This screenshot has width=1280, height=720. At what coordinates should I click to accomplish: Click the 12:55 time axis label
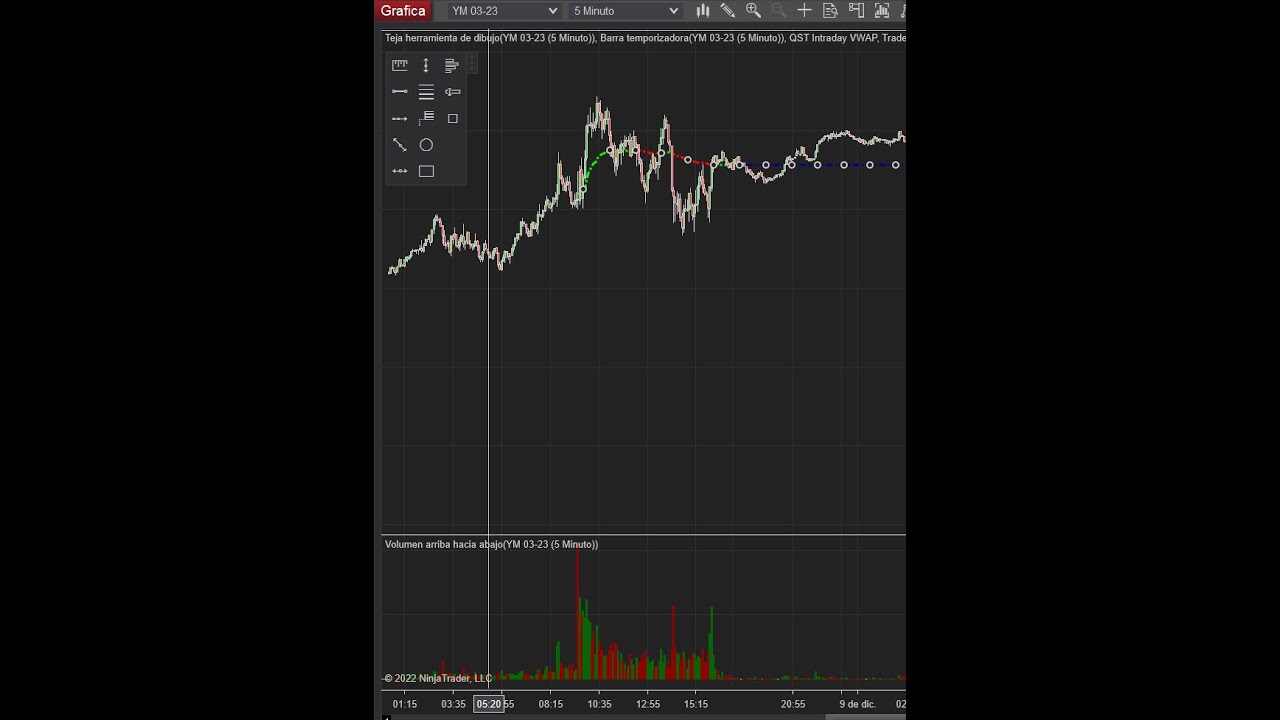647,704
